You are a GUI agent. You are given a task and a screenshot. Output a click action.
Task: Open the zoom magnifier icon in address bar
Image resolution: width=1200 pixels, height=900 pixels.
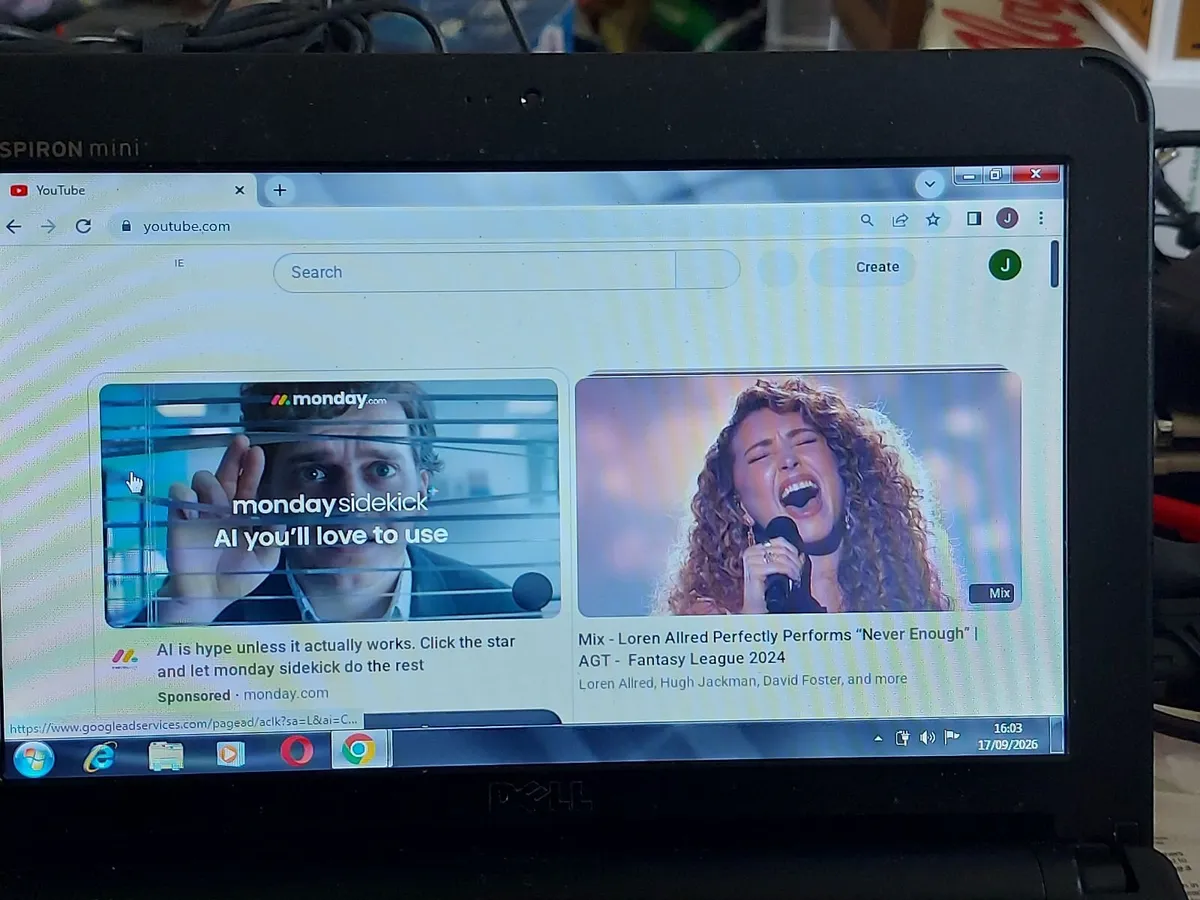click(867, 220)
